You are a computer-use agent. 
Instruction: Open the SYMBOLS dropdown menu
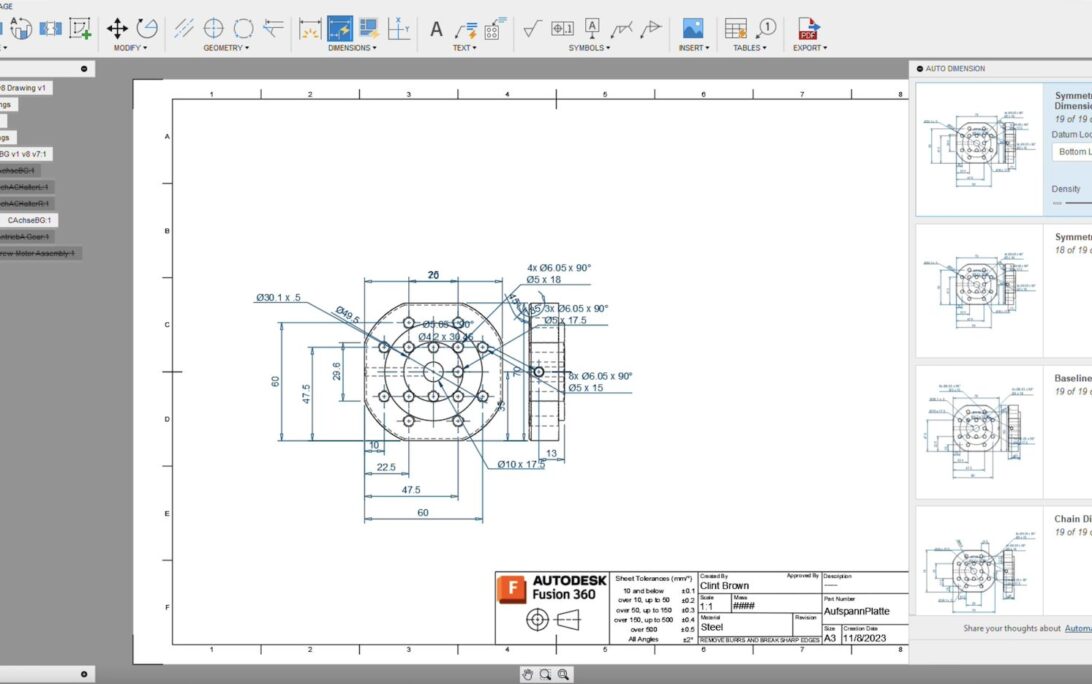pyautogui.click(x=590, y=47)
